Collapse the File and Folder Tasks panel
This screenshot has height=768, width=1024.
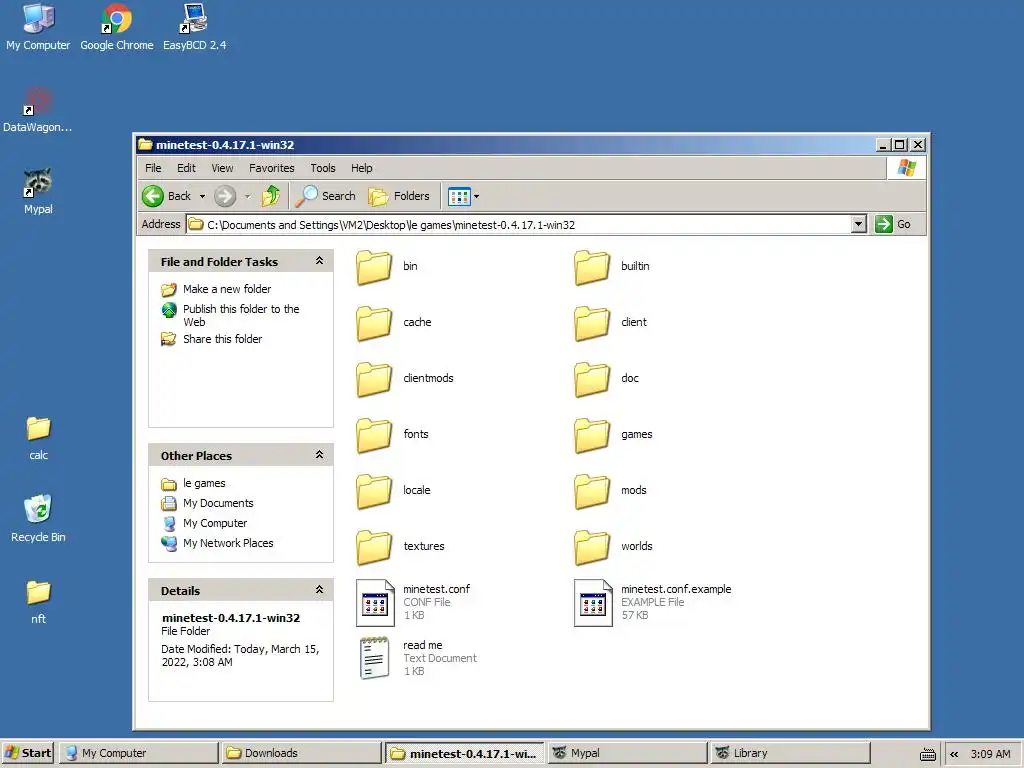coord(319,261)
